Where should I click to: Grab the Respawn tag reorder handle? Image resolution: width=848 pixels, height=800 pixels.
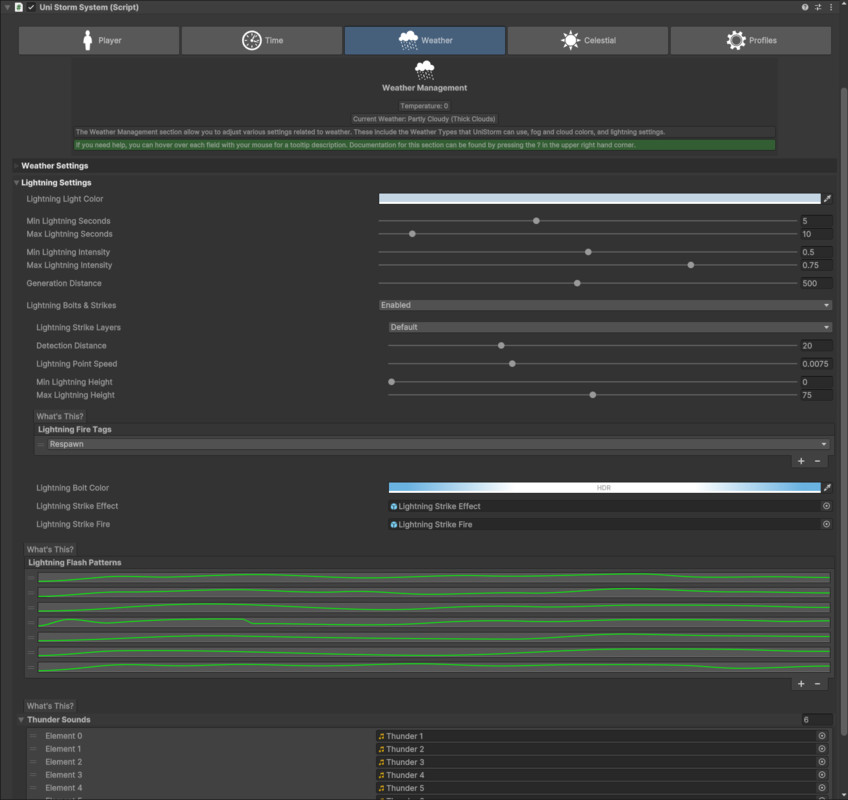coord(41,444)
